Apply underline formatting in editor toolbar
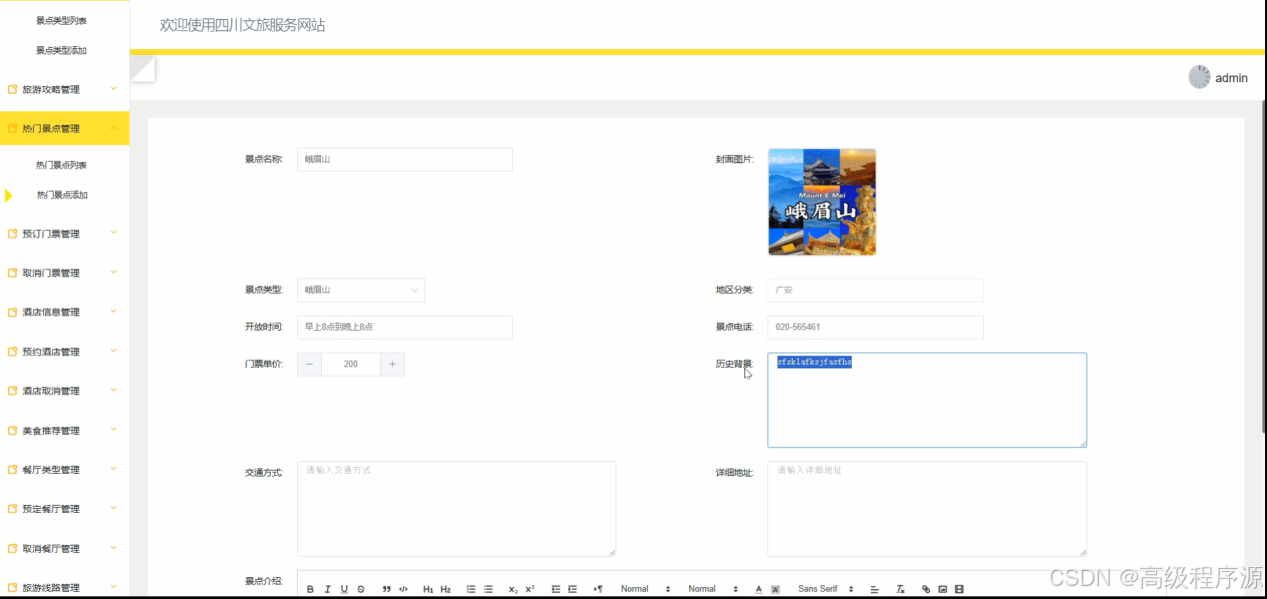Screen dimensions: 1267x599 [344, 589]
